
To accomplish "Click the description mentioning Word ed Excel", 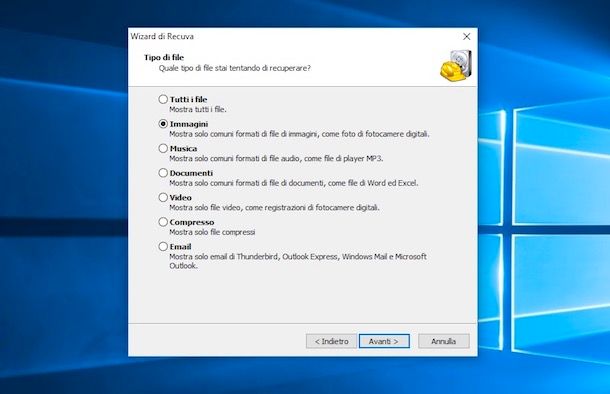I will point(294,183).
